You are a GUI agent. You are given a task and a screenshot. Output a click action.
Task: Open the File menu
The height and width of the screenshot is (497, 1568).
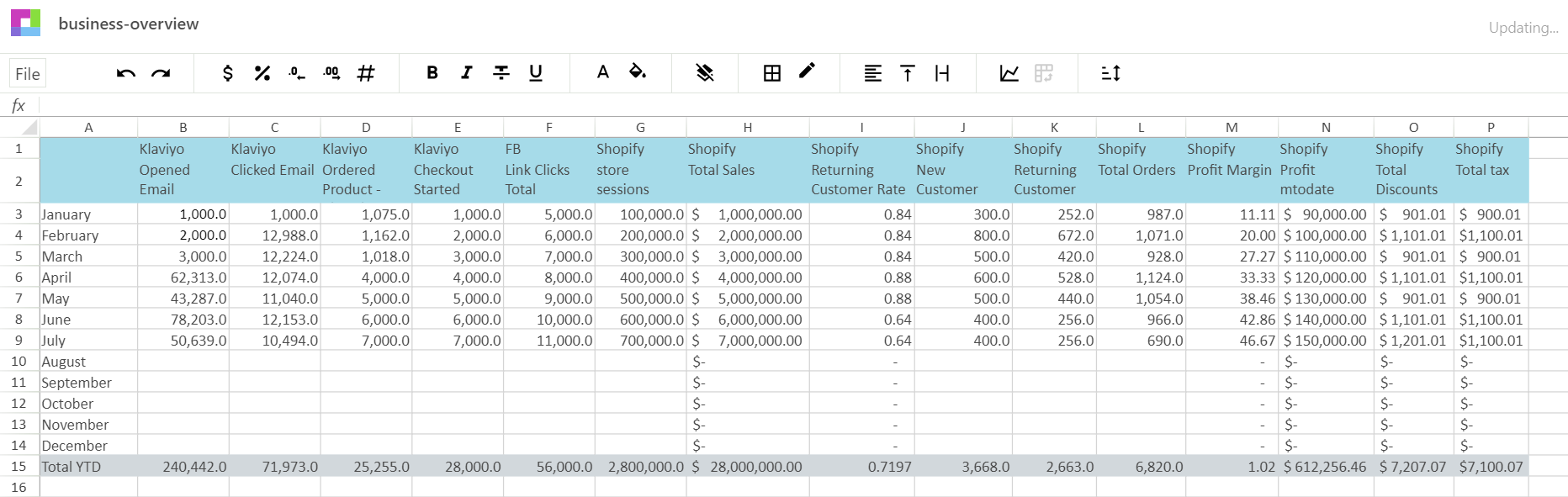28,74
